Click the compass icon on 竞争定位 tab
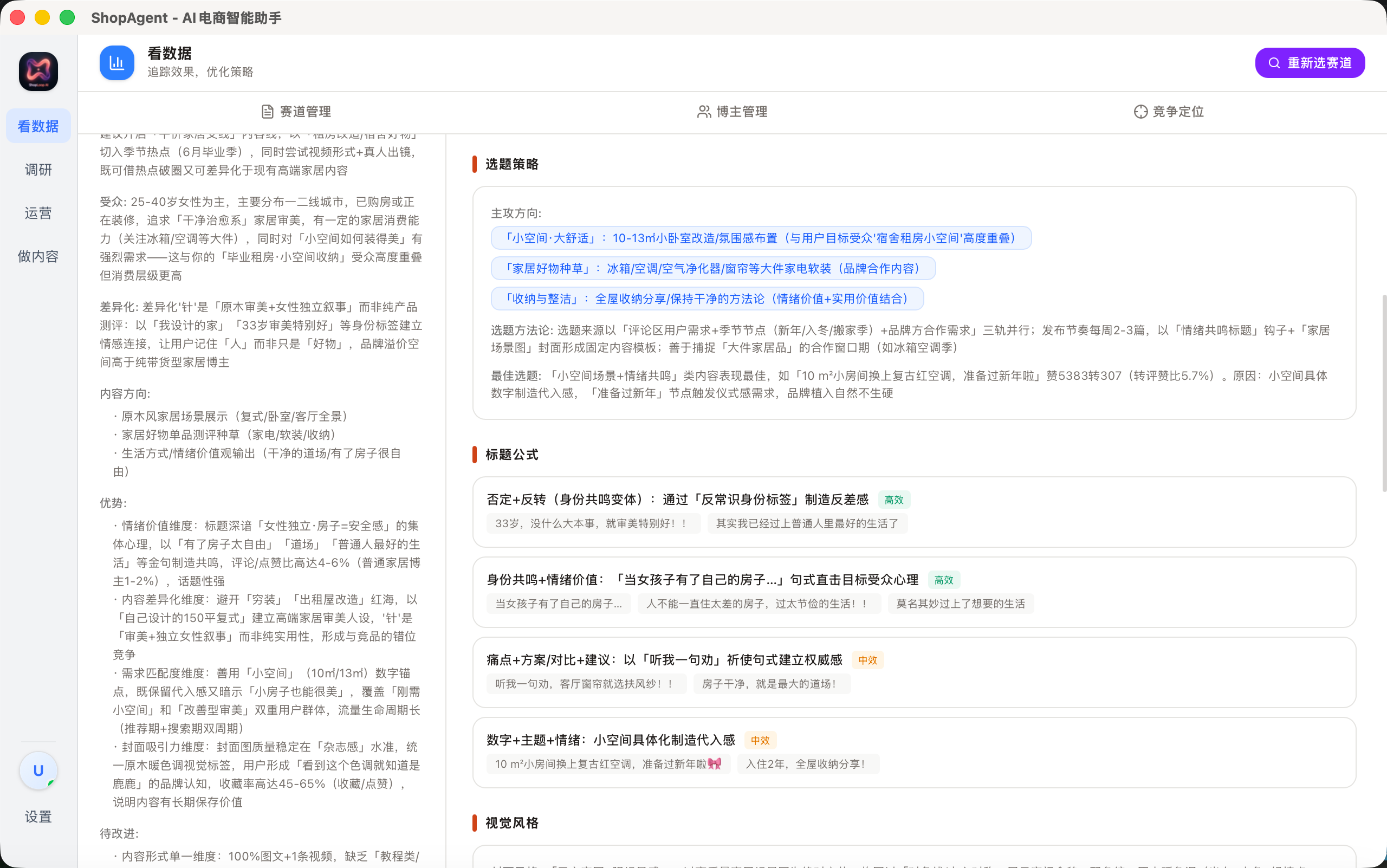 1140,112
